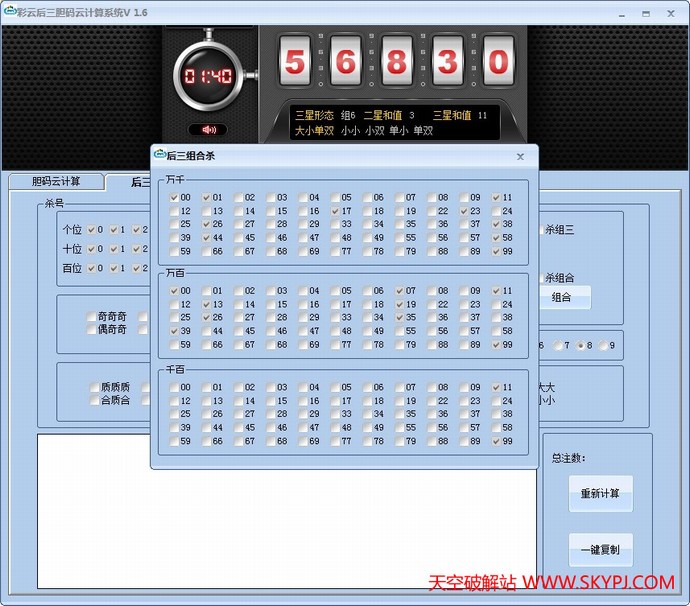Click the middle lottery digit tile 8

[x=396, y=63]
